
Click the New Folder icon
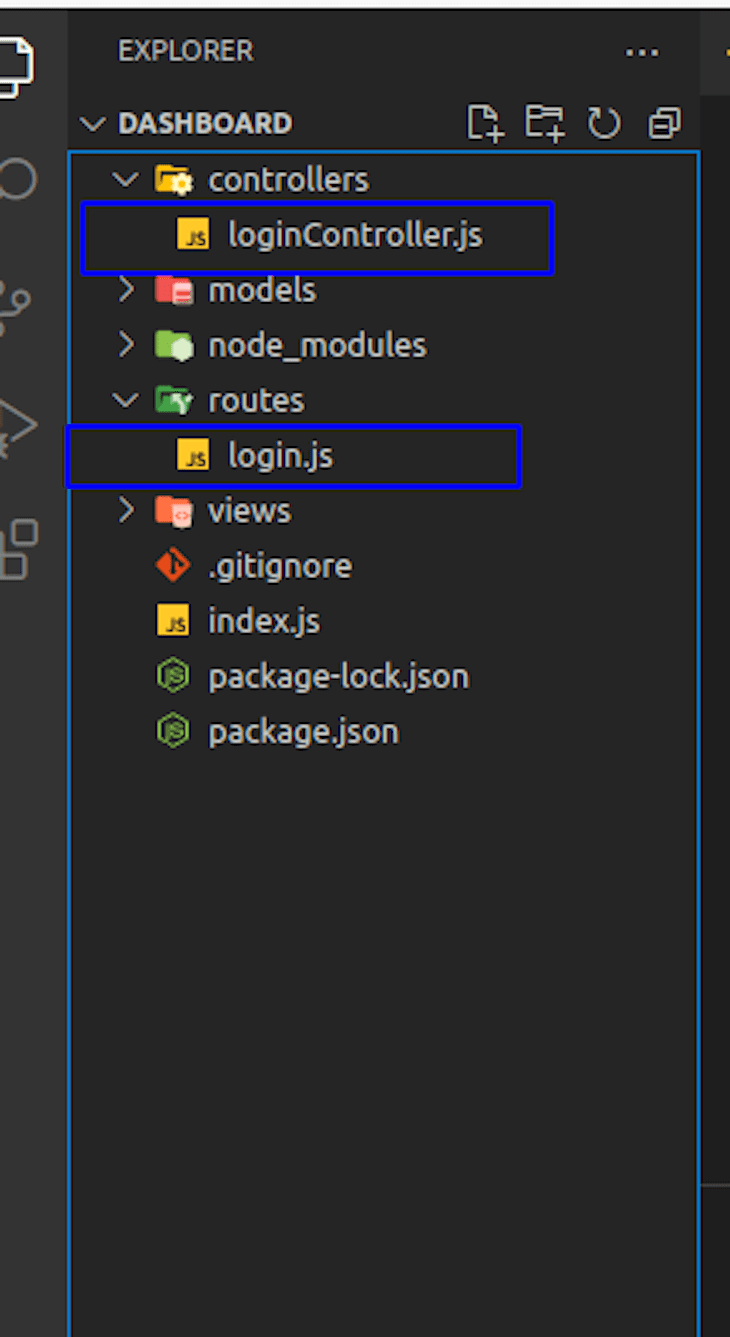pos(544,123)
